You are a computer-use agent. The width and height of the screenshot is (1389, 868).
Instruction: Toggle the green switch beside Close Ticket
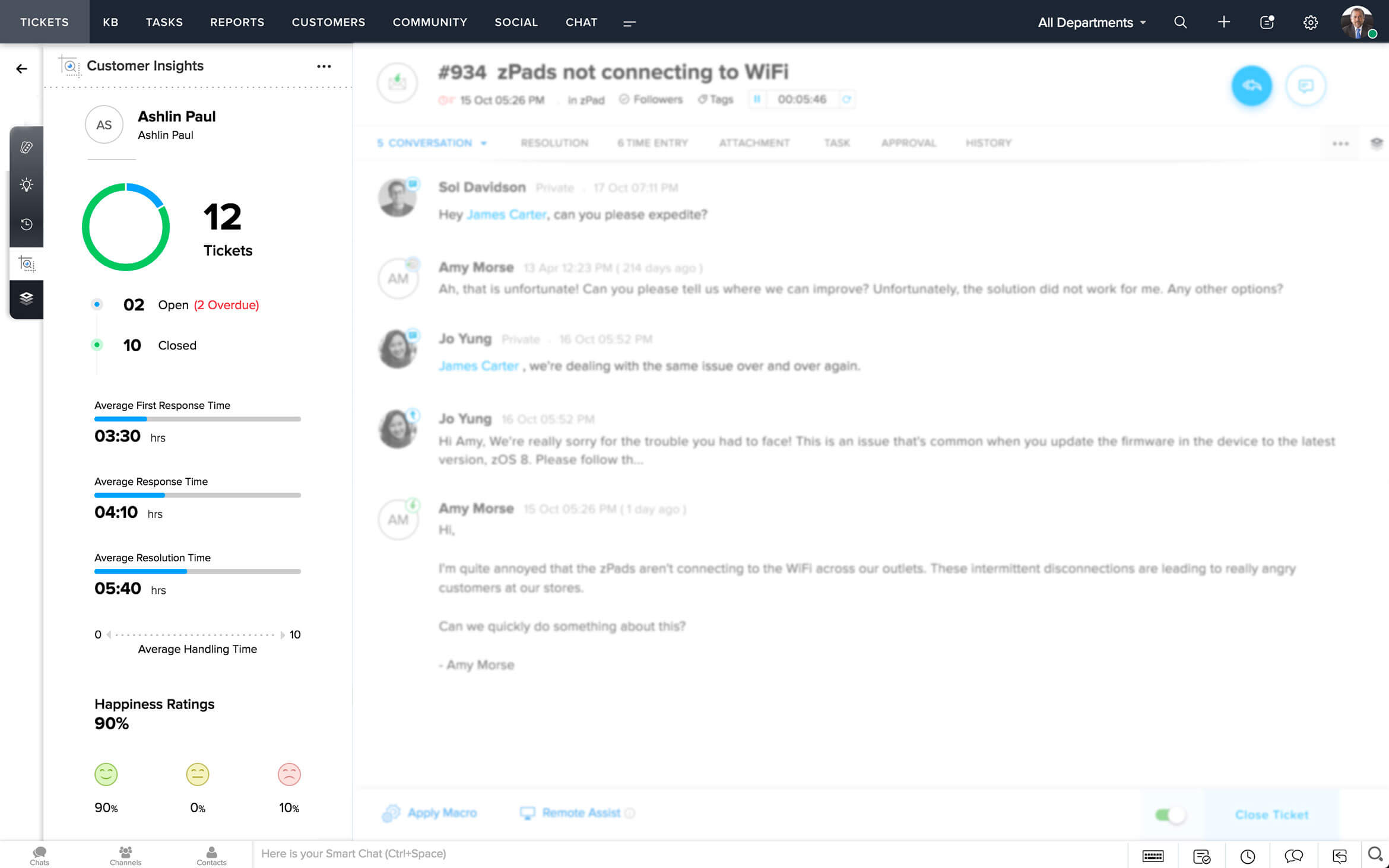pyautogui.click(x=1170, y=815)
